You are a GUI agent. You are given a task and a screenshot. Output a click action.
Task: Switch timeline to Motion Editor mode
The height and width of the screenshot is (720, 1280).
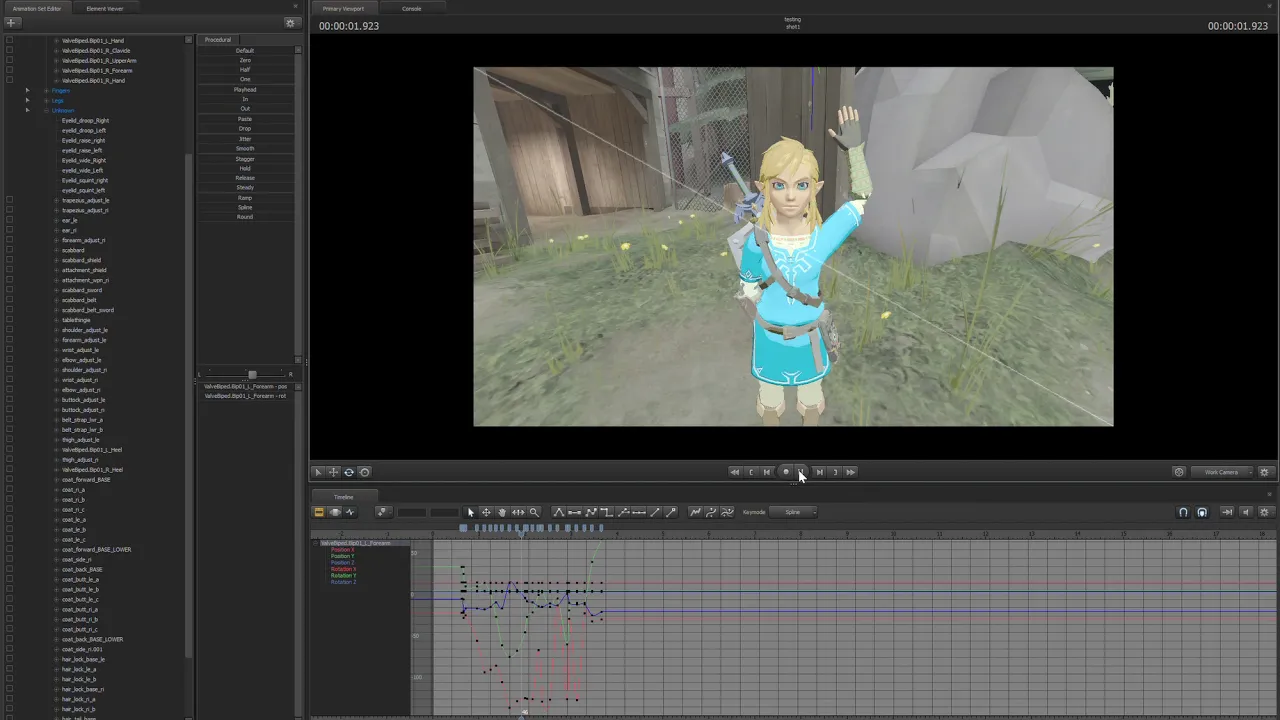tap(335, 512)
